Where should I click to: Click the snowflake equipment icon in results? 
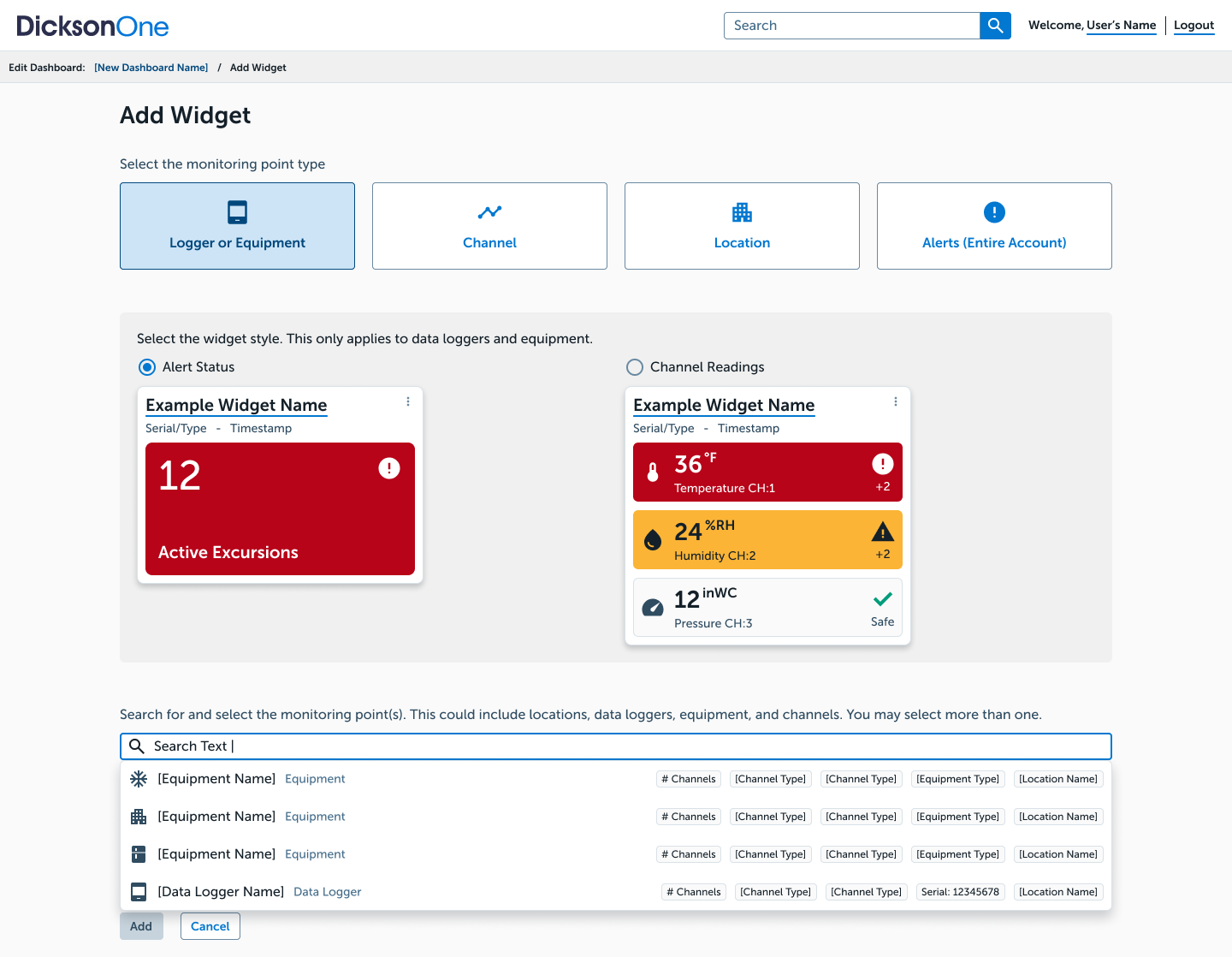pyautogui.click(x=139, y=779)
